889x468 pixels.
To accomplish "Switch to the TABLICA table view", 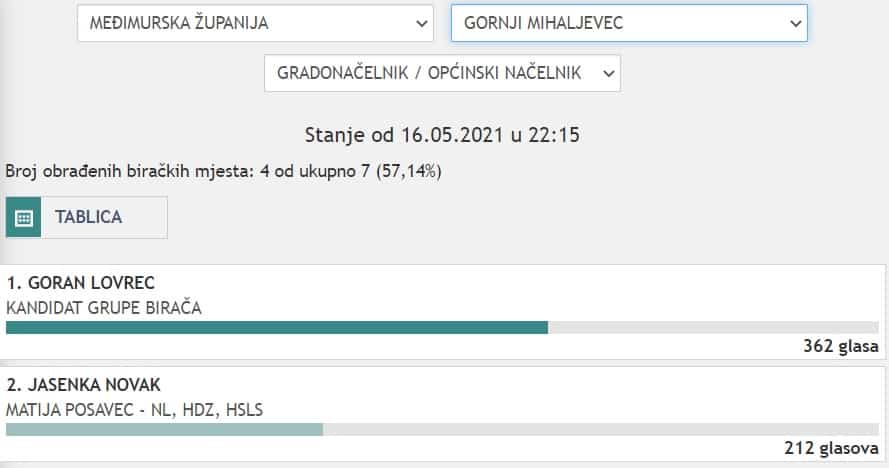I will (x=88, y=217).
